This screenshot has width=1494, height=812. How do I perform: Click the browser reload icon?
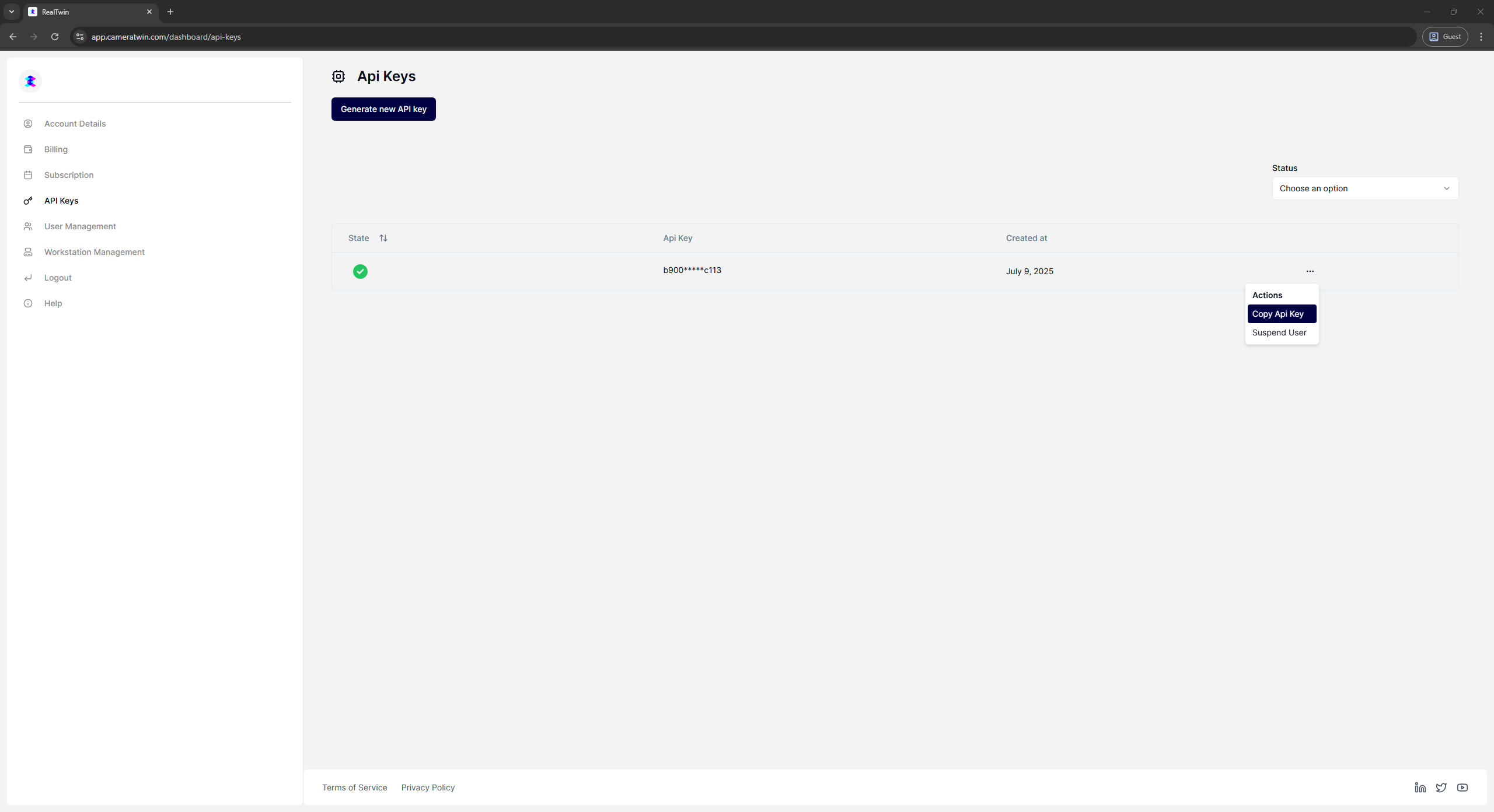coord(55,37)
